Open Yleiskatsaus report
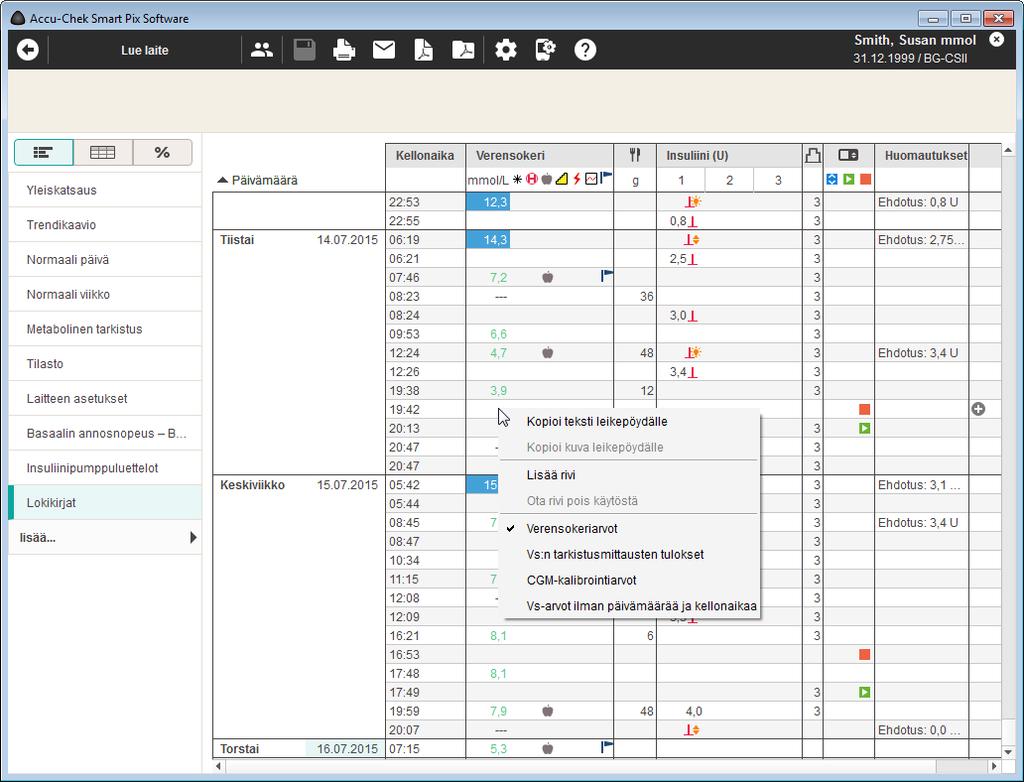 (104, 190)
